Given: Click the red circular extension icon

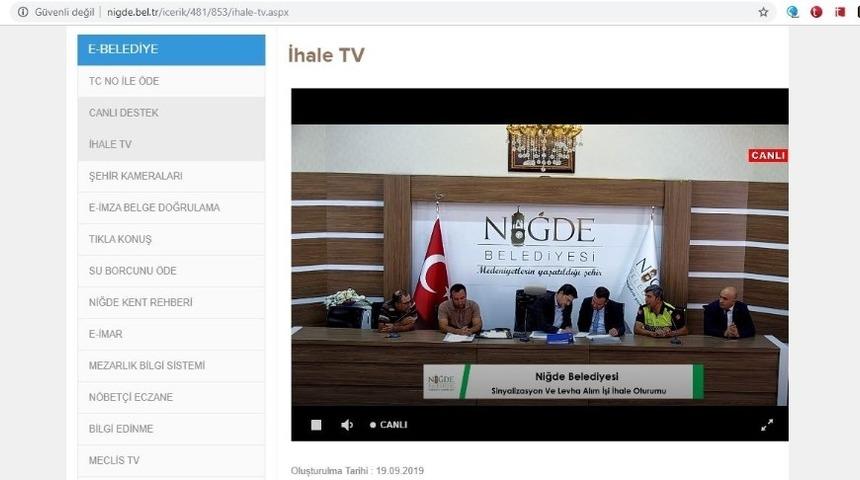Looking at the screenshot, I should (x=816, y=12).
